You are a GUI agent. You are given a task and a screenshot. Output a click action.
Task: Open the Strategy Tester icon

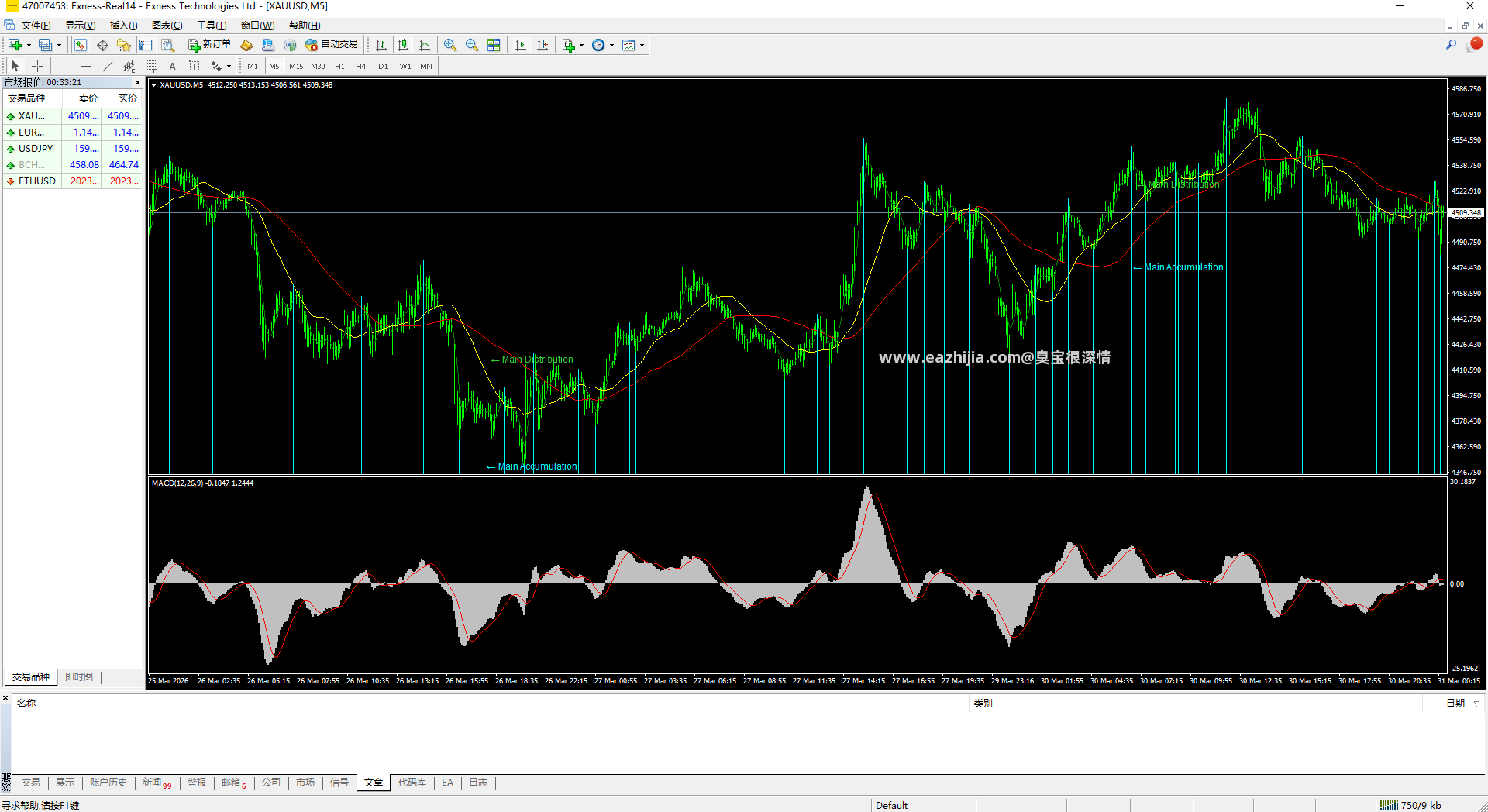pyautogui.click(x=167, y=45)
